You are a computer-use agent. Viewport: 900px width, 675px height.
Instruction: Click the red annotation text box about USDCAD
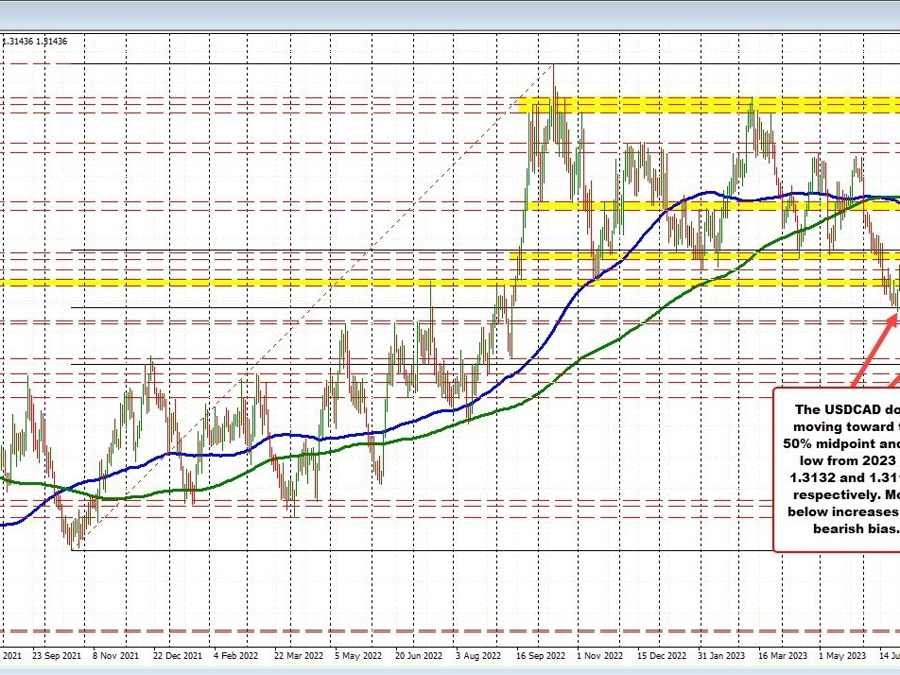tap(838, 468)
